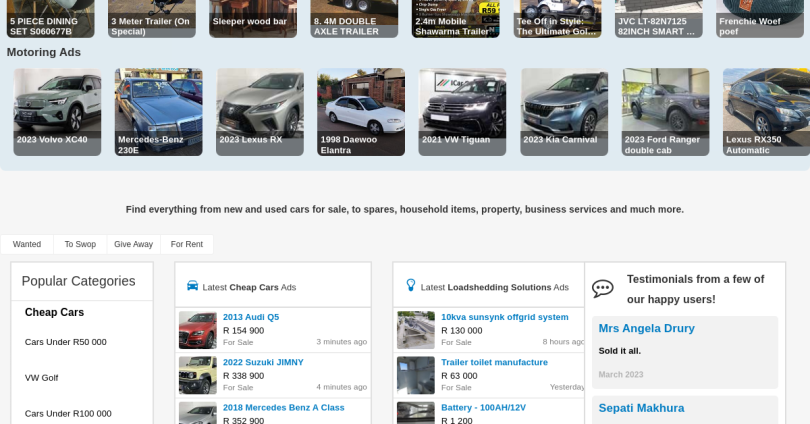Open the Trailer toilet manufacture ad
The width and height of the screenshot is (810, 424).
click(494, 363)
